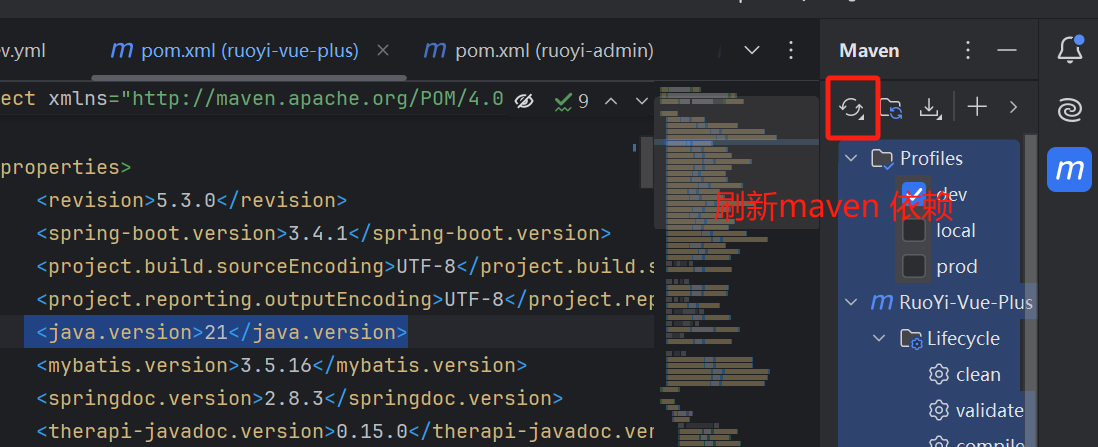Go to next highlighted problem arrow
1098x447 pixels.
pos(641,102)
